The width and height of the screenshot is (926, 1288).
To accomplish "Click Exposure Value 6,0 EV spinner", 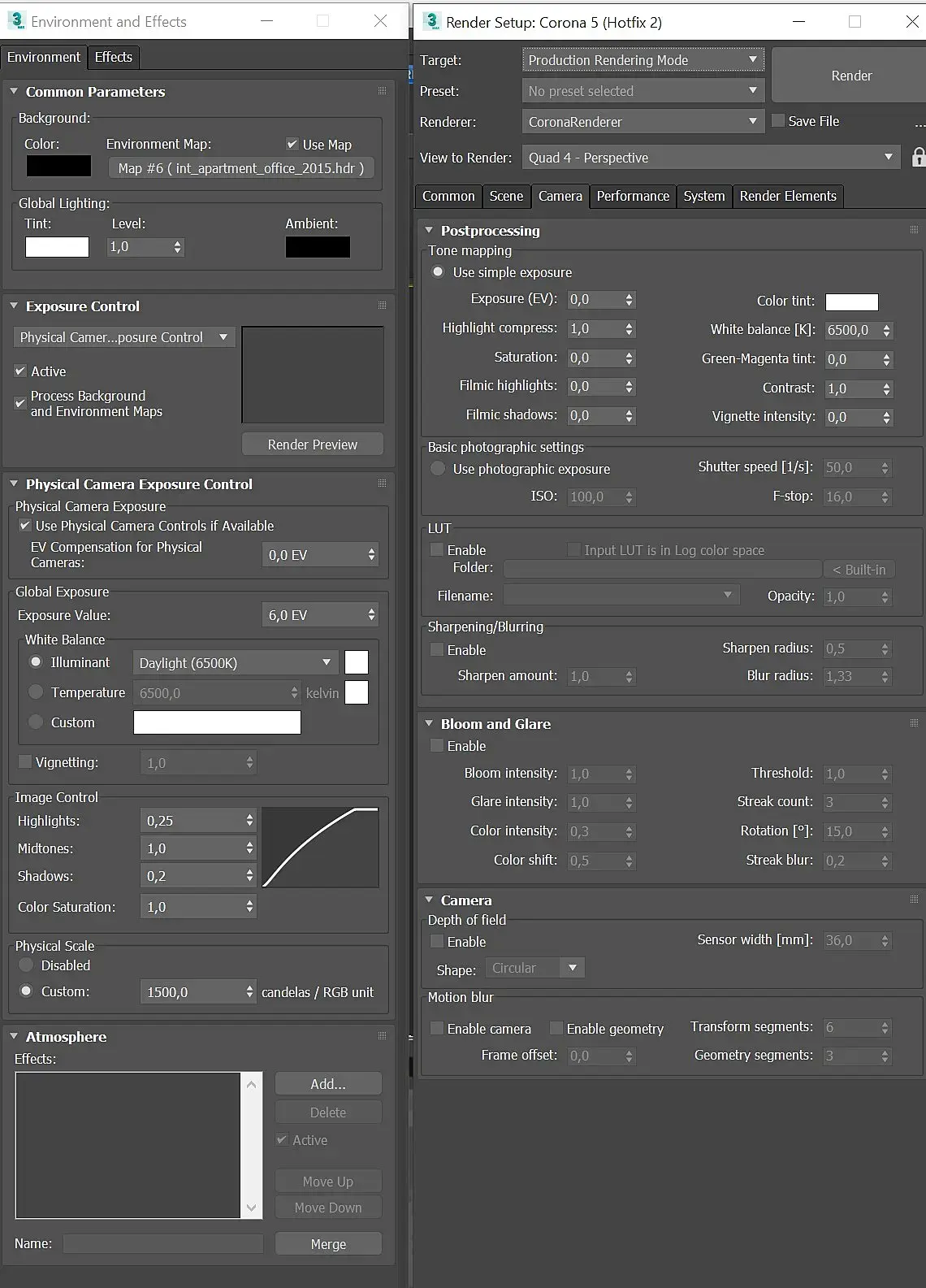I will tap(371, 615).
